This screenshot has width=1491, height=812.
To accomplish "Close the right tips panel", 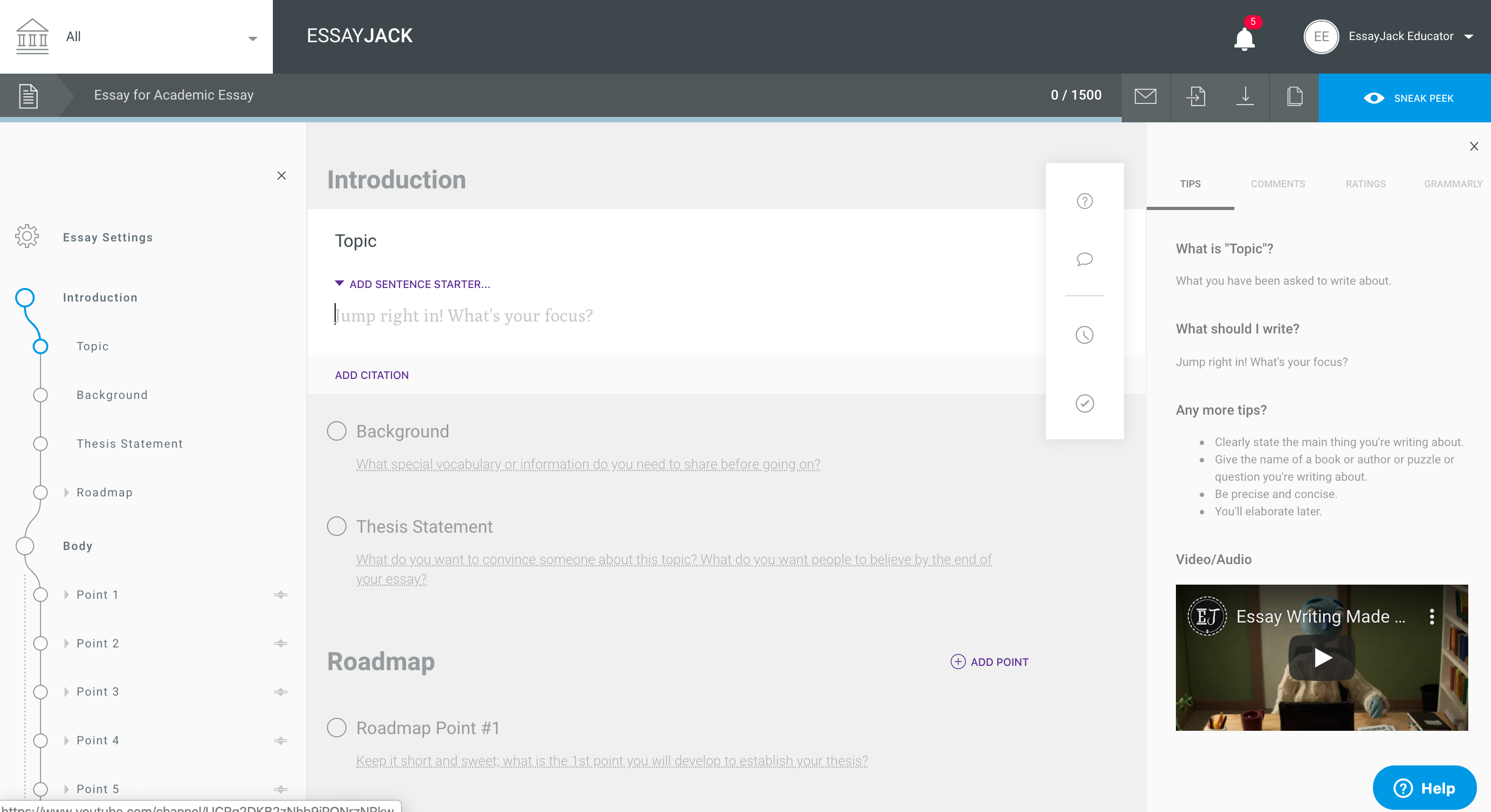I will coord(1474,146).
